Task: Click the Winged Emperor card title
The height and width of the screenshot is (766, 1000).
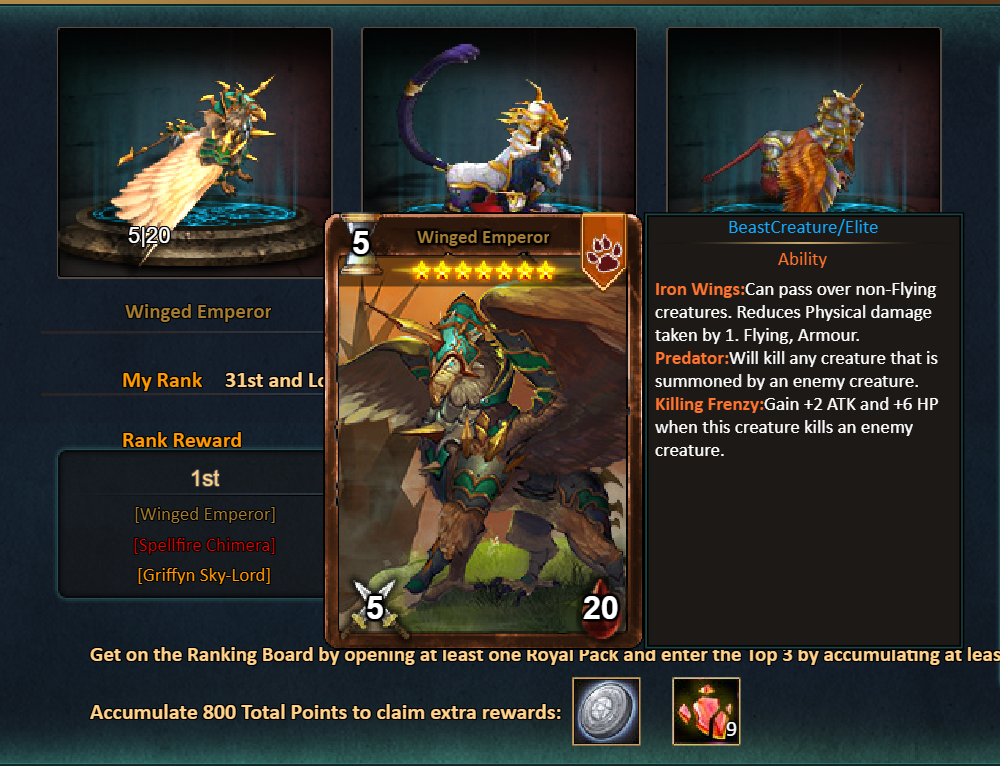Action: [483, 237]
